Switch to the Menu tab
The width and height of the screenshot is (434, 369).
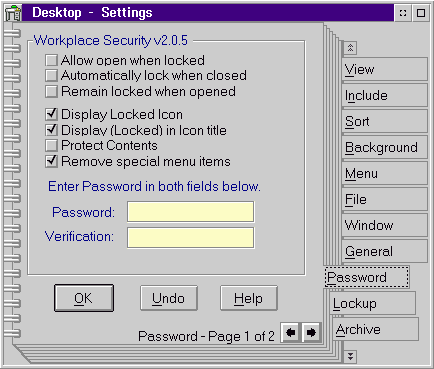[385, 173]
